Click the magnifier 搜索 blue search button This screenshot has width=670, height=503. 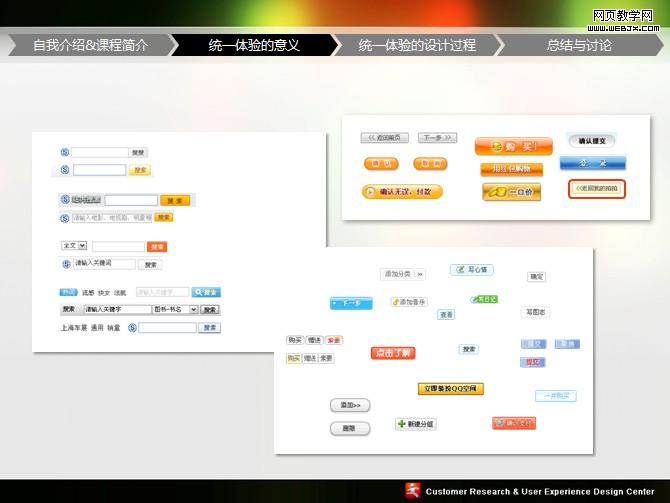click(206, 292)
